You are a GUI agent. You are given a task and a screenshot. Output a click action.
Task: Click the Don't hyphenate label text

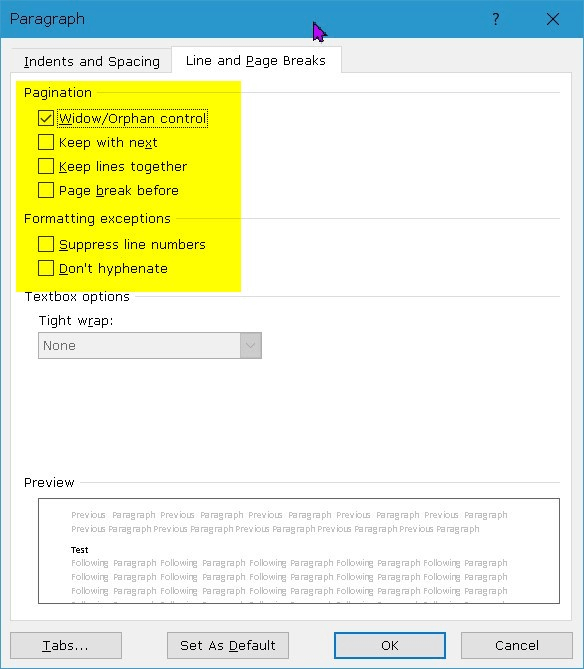click(113, 269)
